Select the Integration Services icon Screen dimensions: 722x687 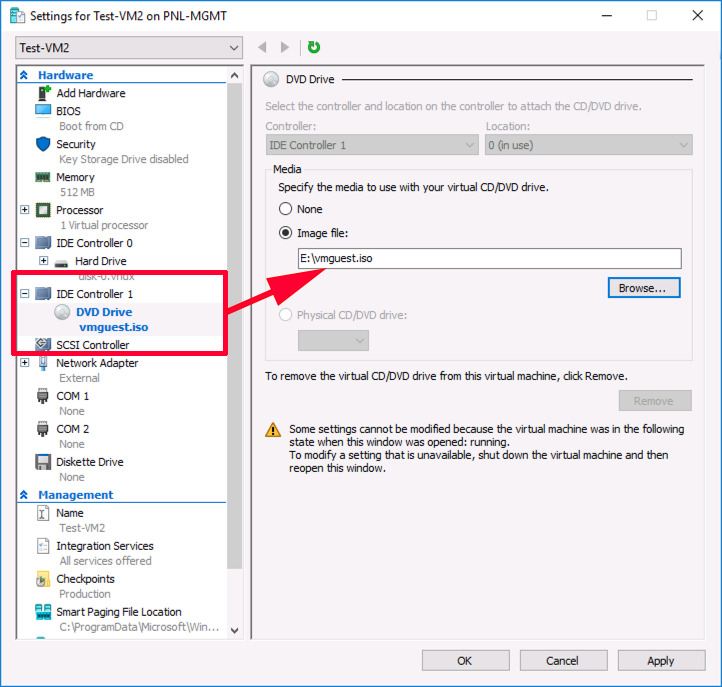tap(43, 546)
